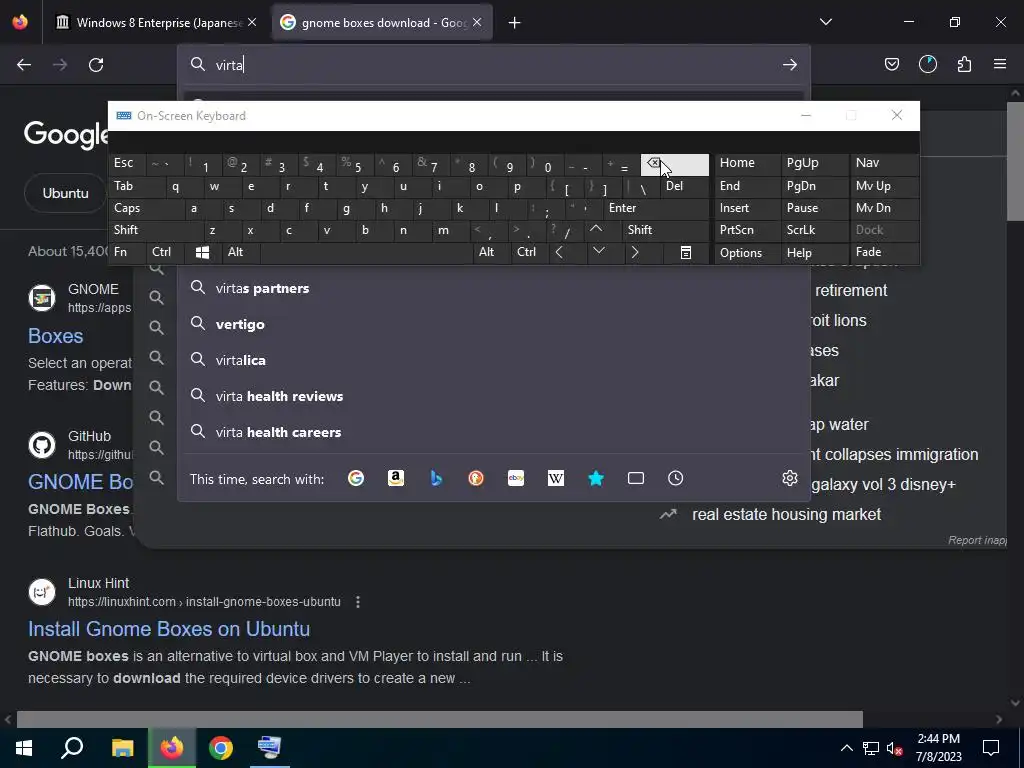
Task: Toggle left Ctrl key on keyboard
Action: pyautogui.click(x=165, y=252)
